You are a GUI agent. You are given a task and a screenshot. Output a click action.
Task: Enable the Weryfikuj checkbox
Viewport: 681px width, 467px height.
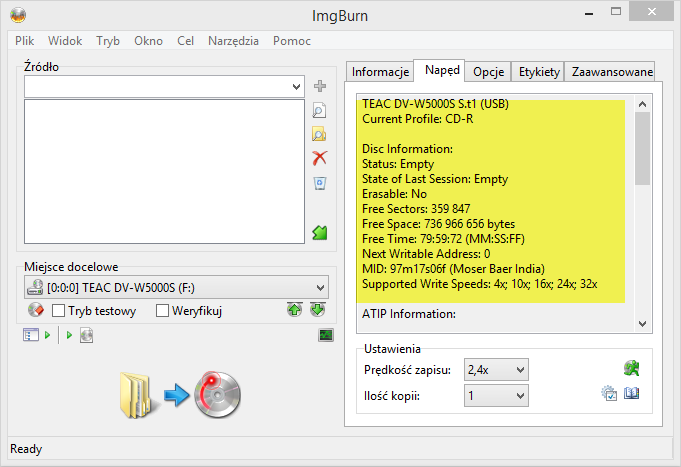tap(162, 311)
